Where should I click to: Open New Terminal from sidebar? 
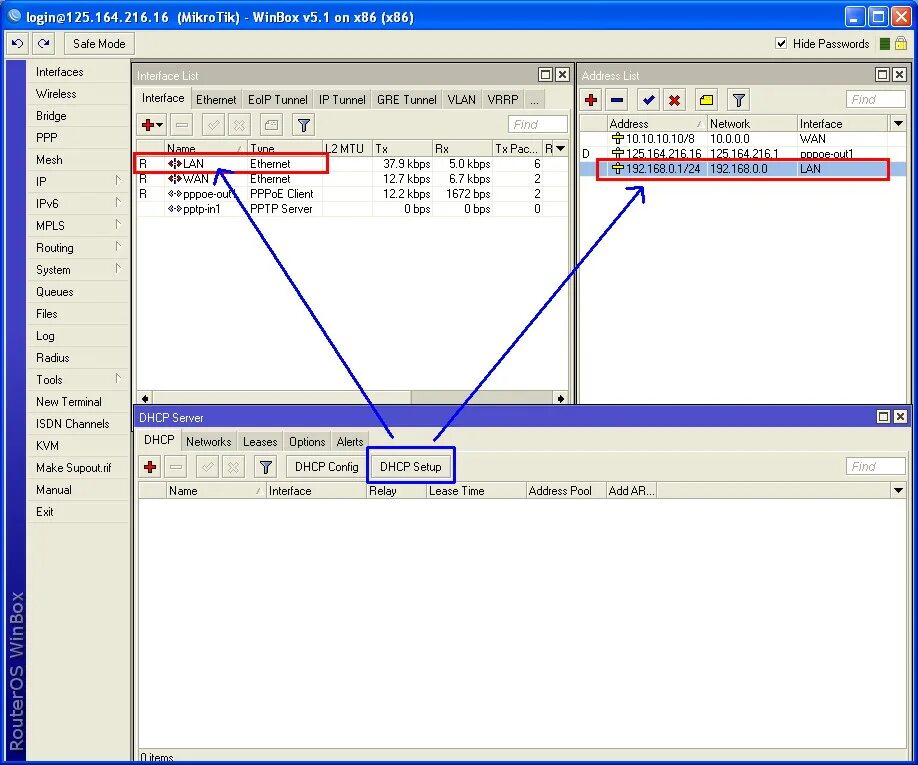pos(68,402)
